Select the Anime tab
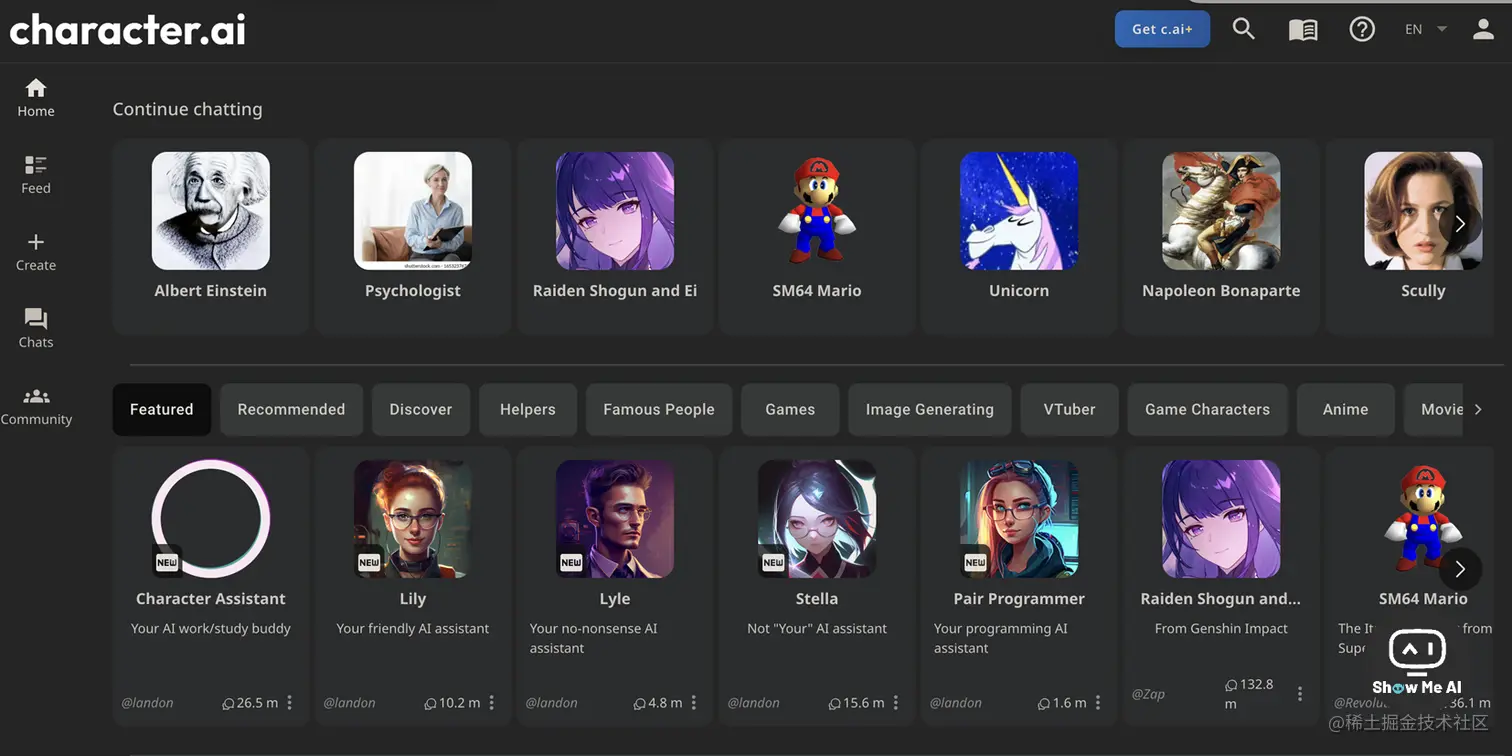 coord(1346,409)
